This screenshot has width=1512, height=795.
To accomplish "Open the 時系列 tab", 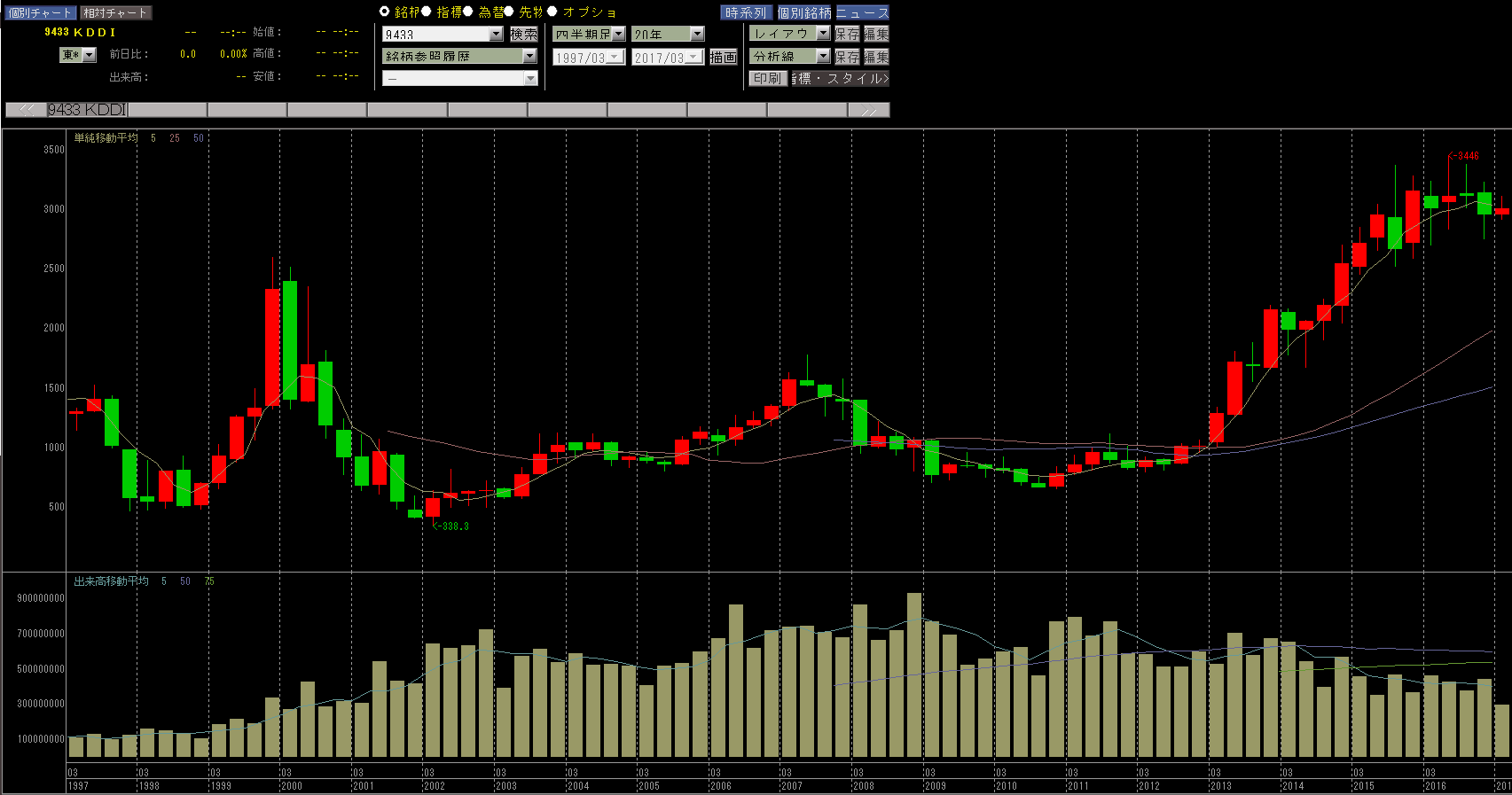I will (x=746, y=12).
